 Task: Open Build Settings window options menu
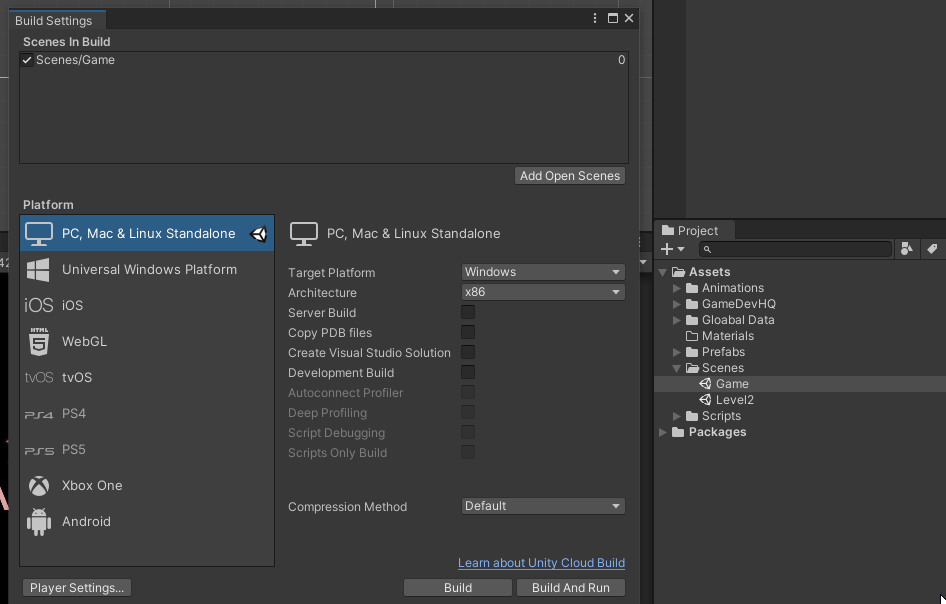pyautogui.click(x=595, y=19)
